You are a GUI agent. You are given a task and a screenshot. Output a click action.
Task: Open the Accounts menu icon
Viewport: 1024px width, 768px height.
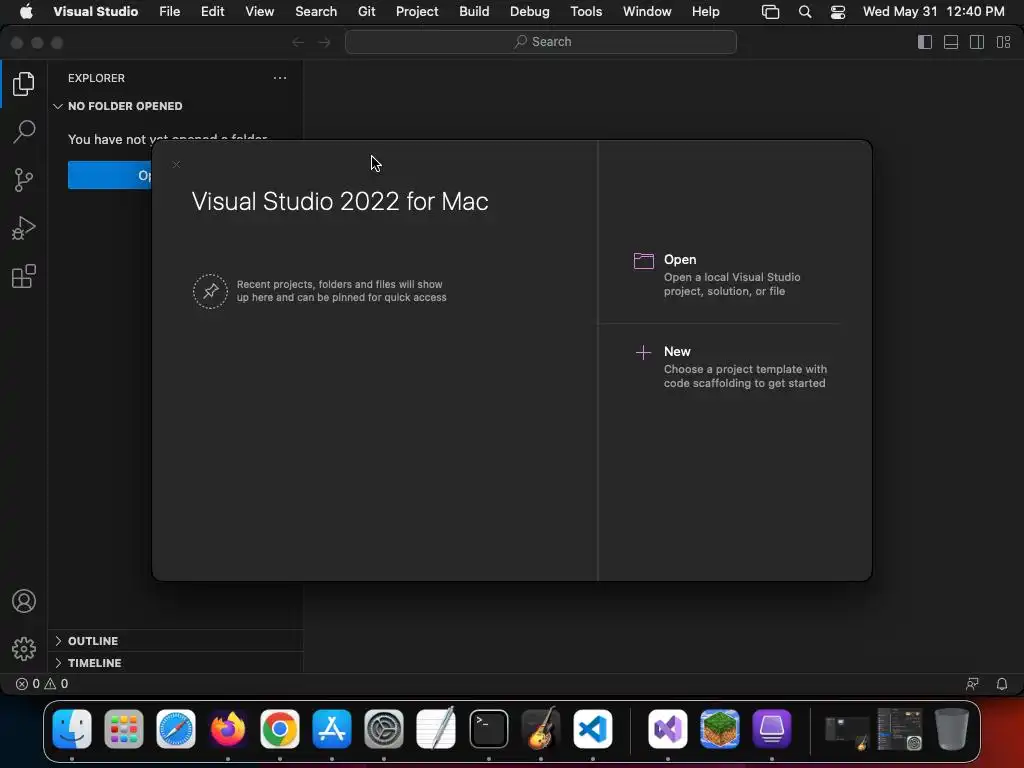pos(24,601)
